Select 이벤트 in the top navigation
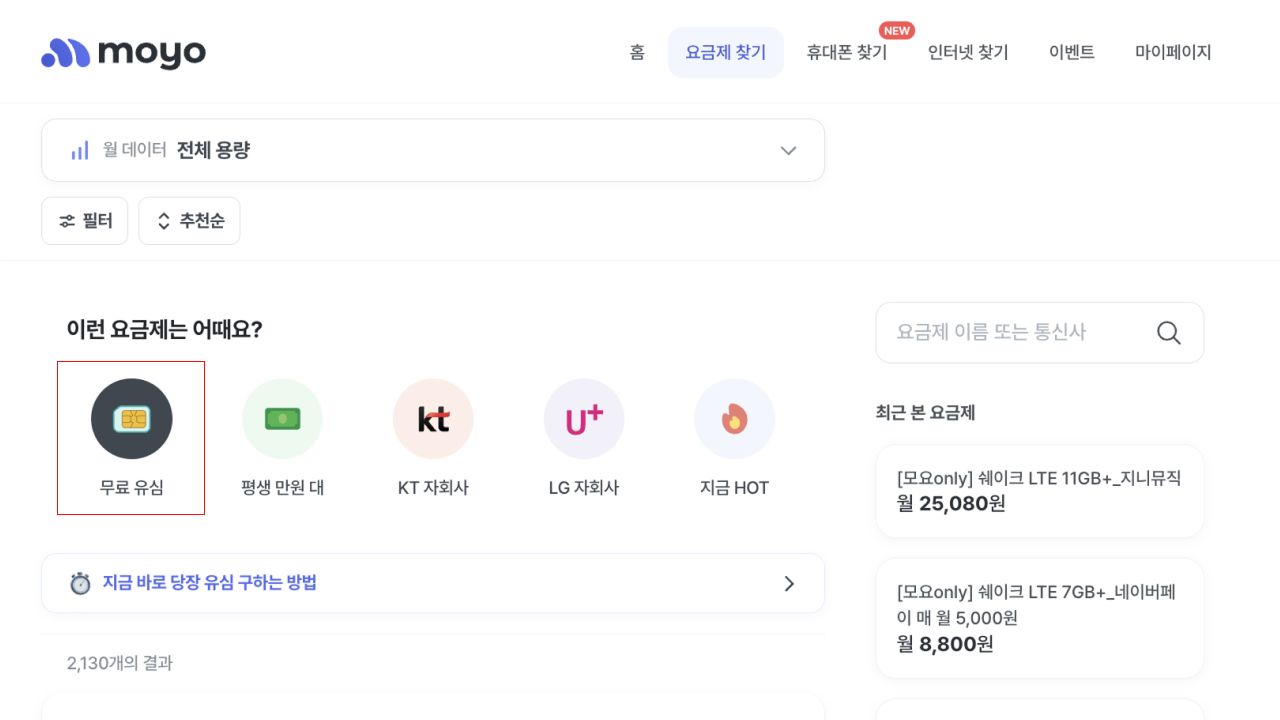 point(1071,52)
